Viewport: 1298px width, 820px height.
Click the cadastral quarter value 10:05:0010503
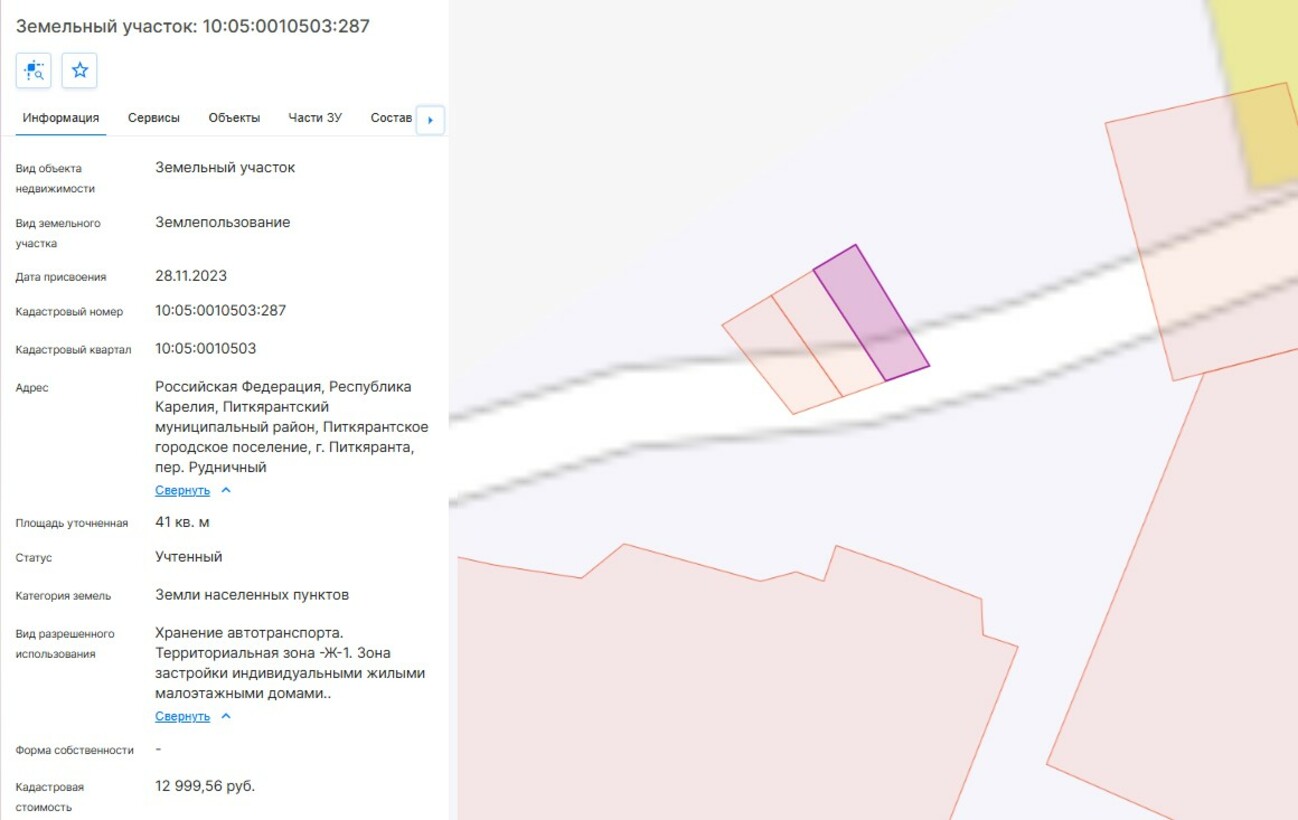205,349
